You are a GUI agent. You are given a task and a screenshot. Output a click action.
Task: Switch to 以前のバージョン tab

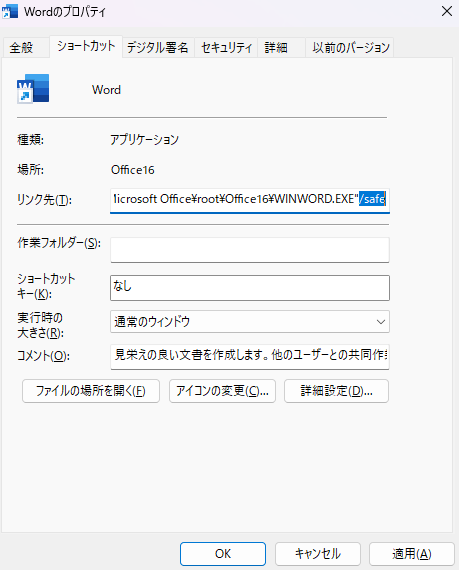coord(350,48)
